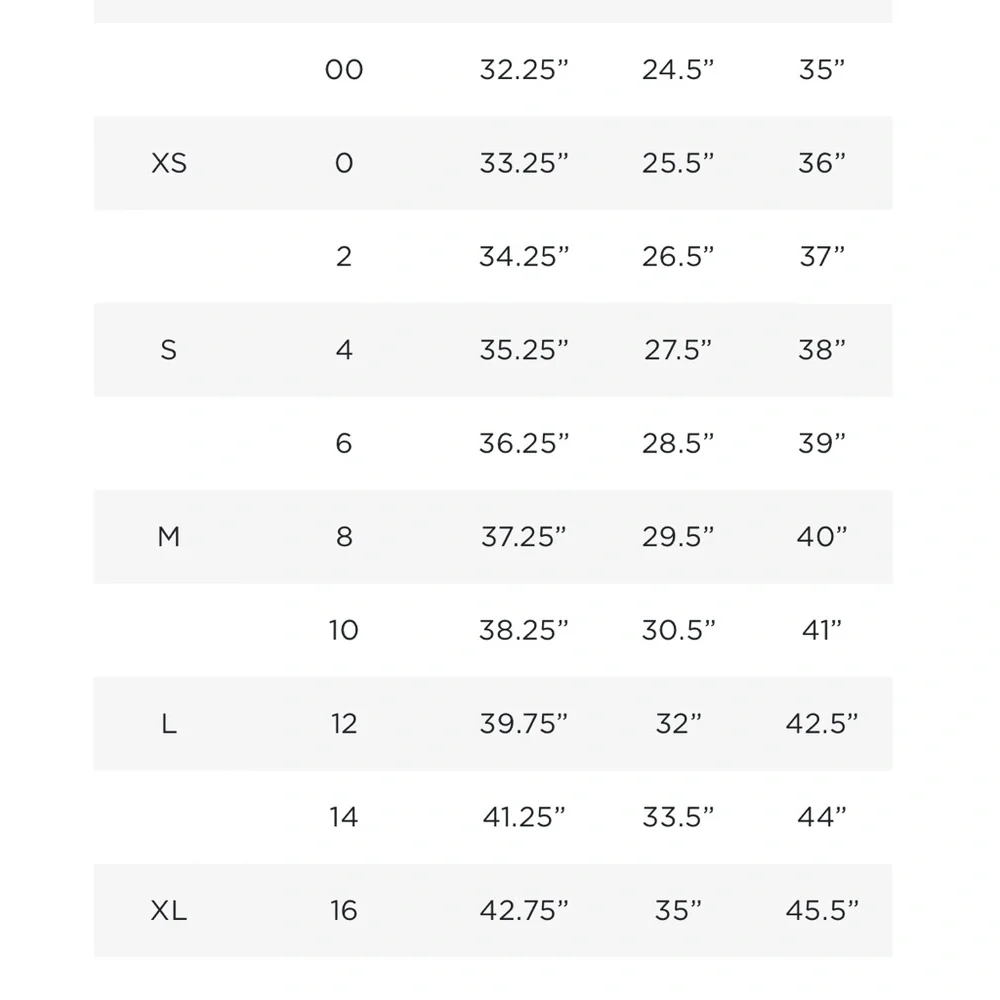Screen dimensions: 1000x1000
Task: Click the XL size label
Action: coord(169,911)
